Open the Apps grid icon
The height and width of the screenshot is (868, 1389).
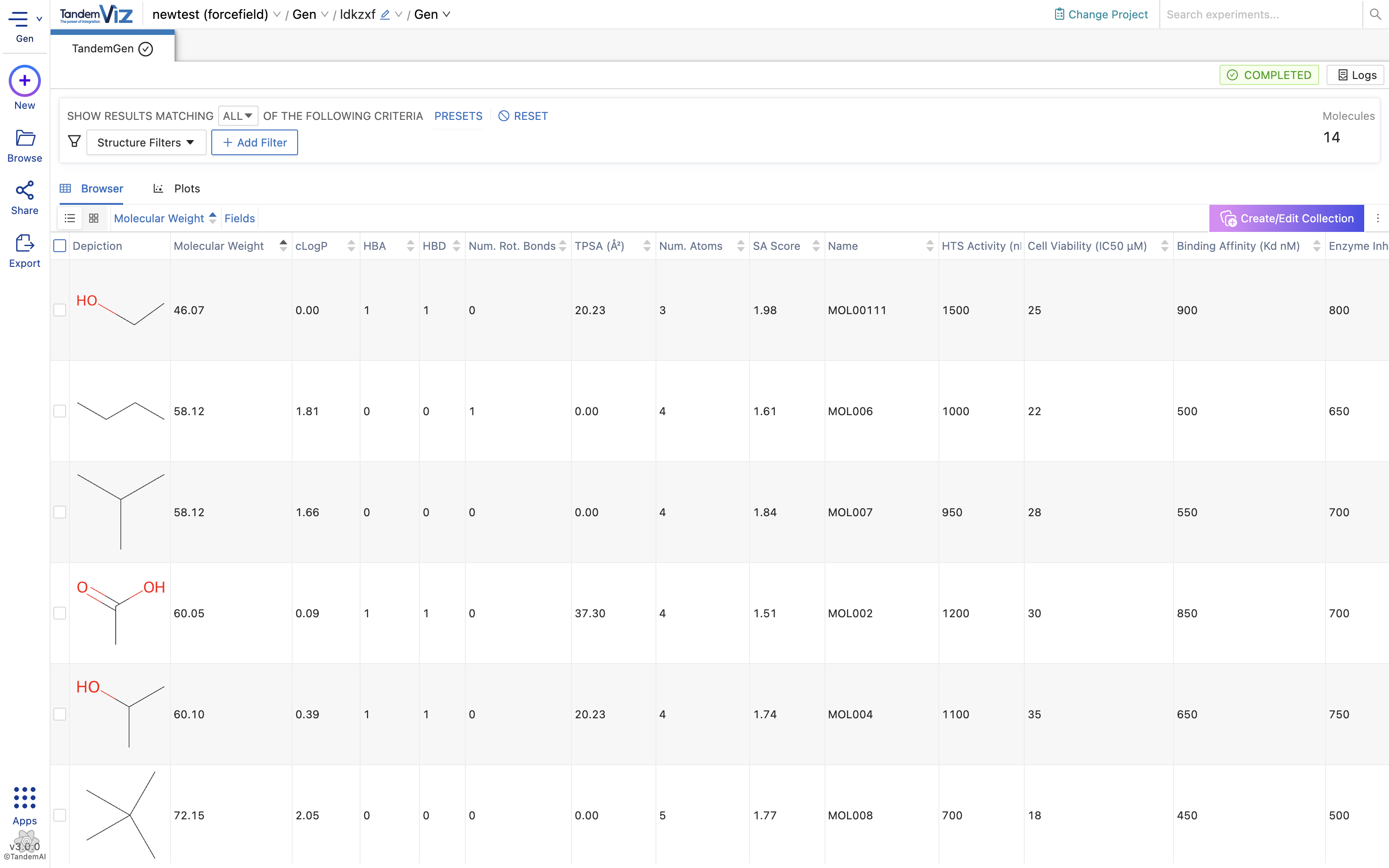click(x=25, y=798)
